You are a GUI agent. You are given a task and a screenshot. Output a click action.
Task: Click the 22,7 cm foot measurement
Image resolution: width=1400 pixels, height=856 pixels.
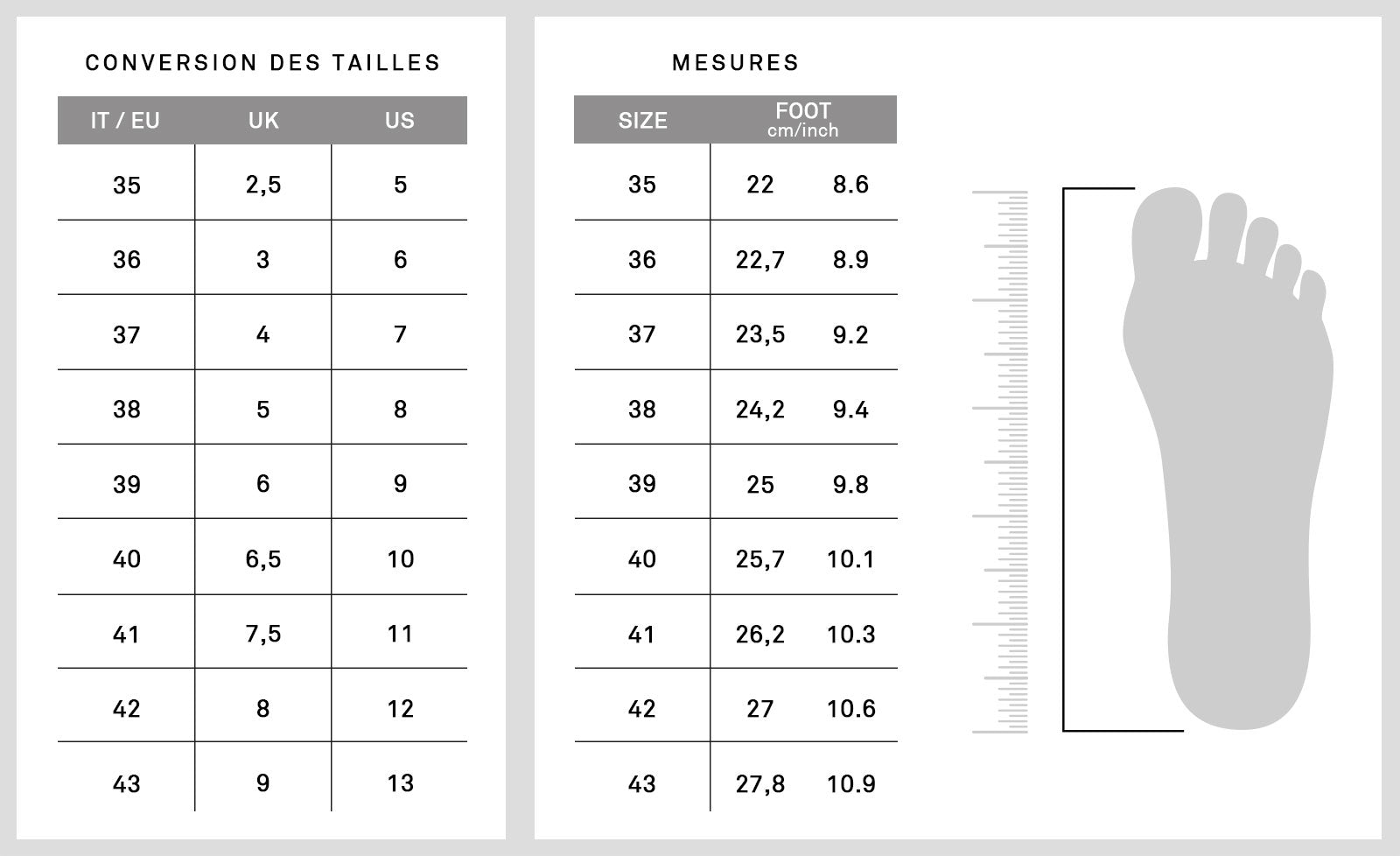pyautogui.click(x=759, y=260)
